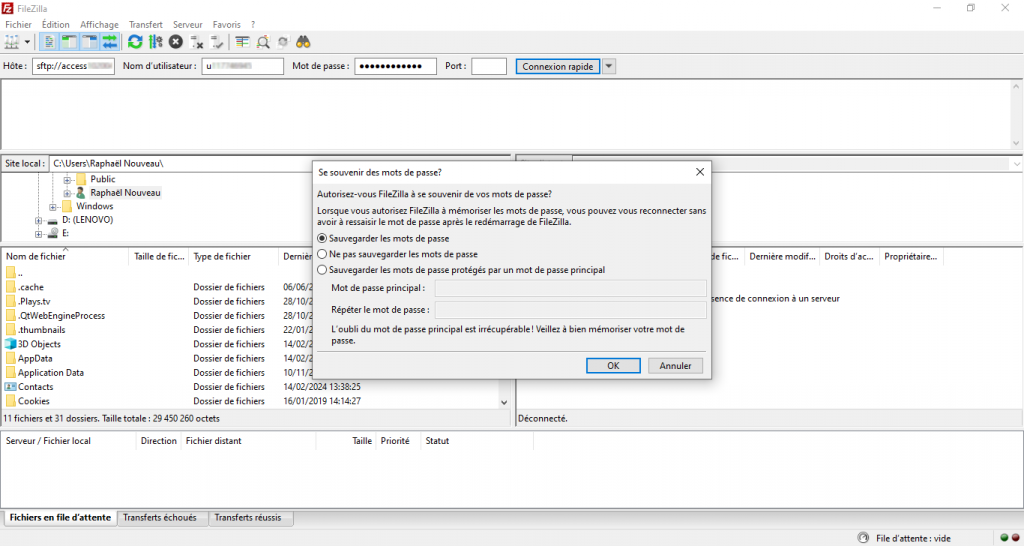The width and height of the screenshot is (1024, 546).
Task: Open the Transfert menu
Action: [x=145, y=24]
